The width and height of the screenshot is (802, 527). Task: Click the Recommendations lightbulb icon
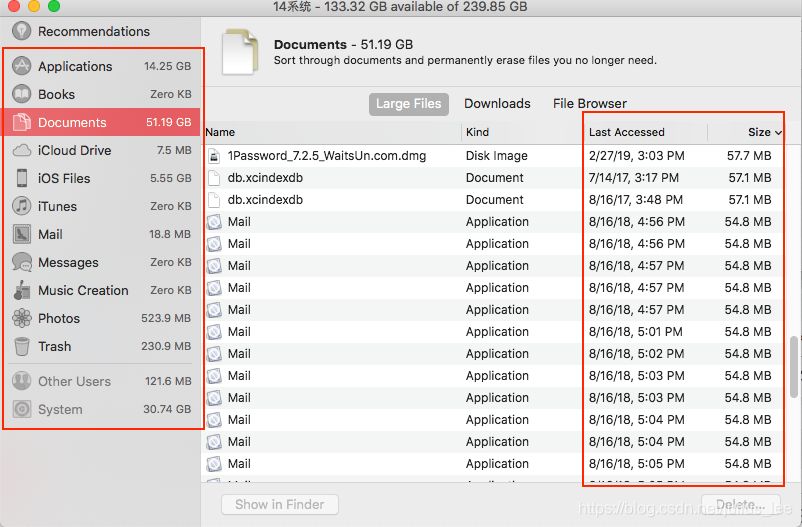(x=21, y=31)
